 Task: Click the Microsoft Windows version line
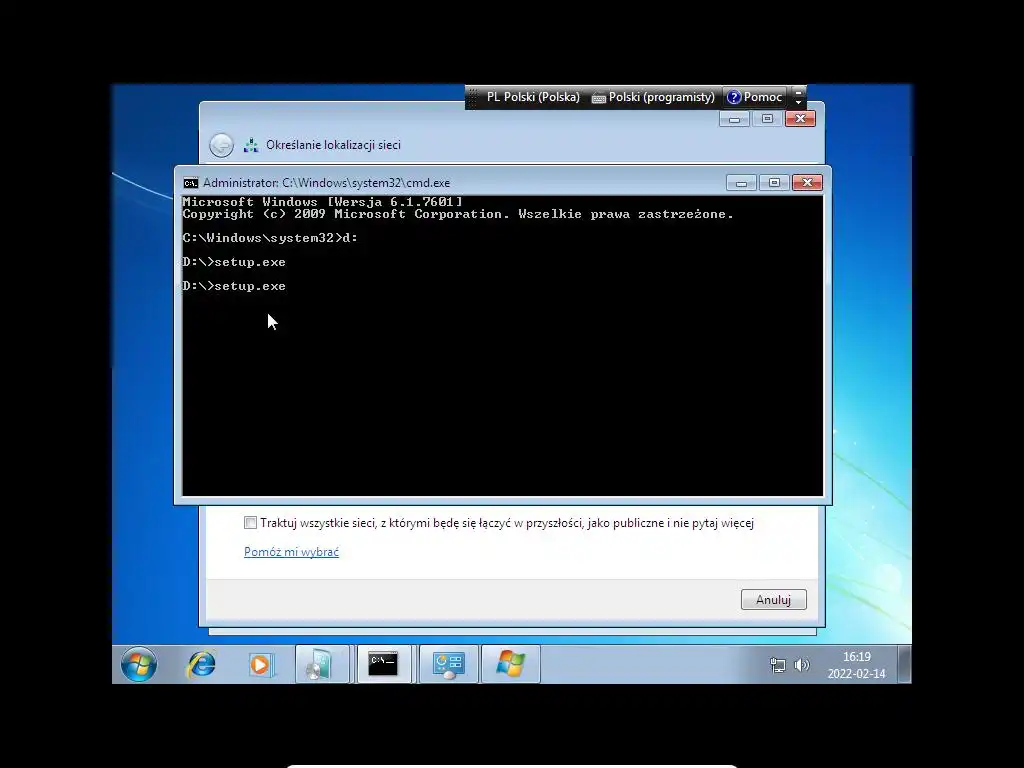[322, 202]
